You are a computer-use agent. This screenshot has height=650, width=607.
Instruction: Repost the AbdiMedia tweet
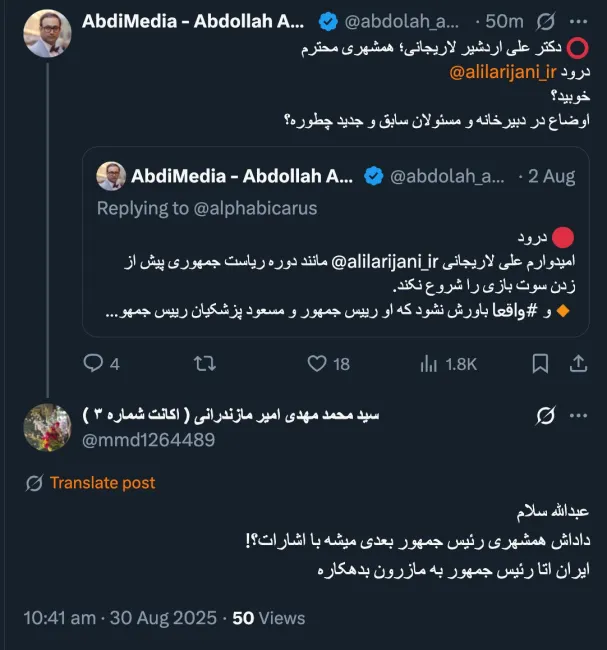pos(204,364)
